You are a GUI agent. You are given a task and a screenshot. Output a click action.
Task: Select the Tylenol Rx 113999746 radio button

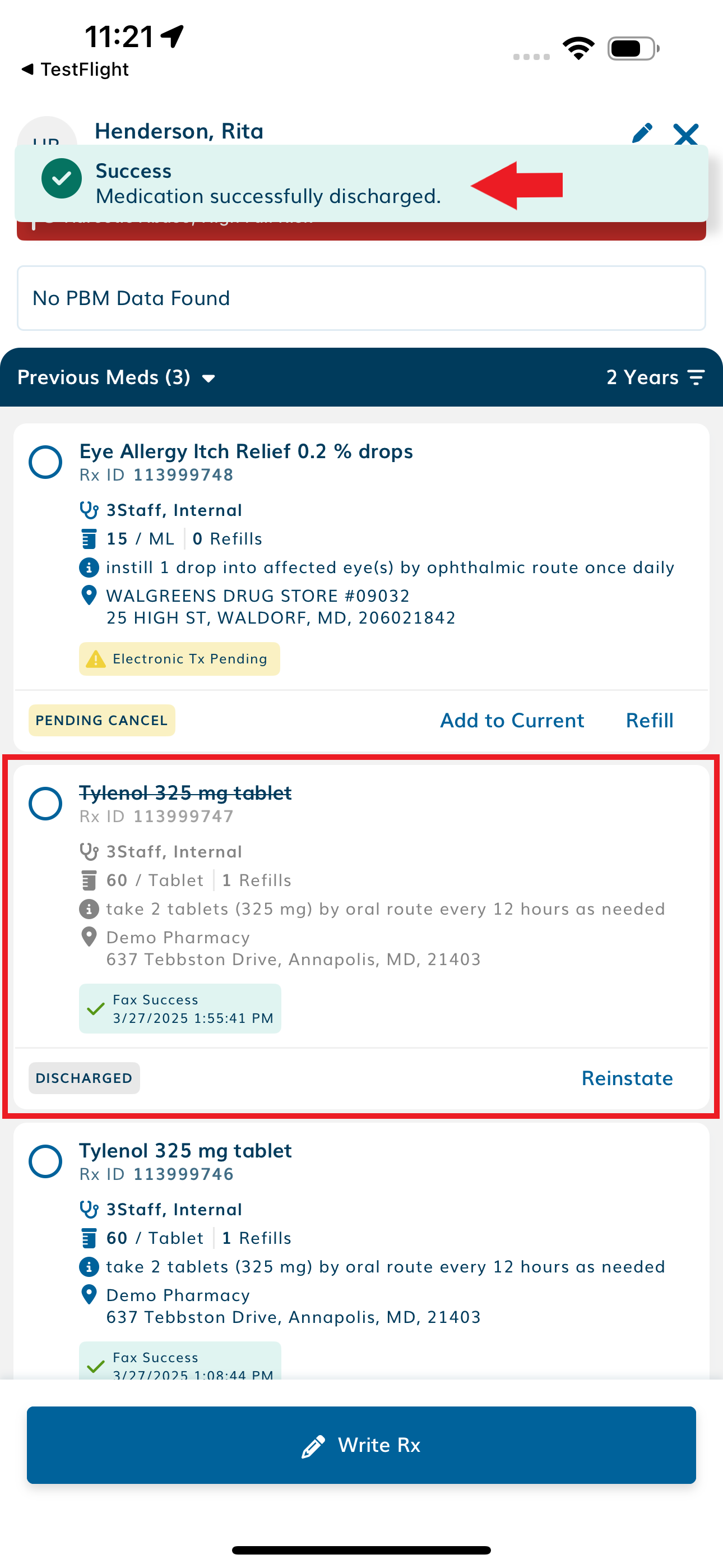(x=45, y=1161)
